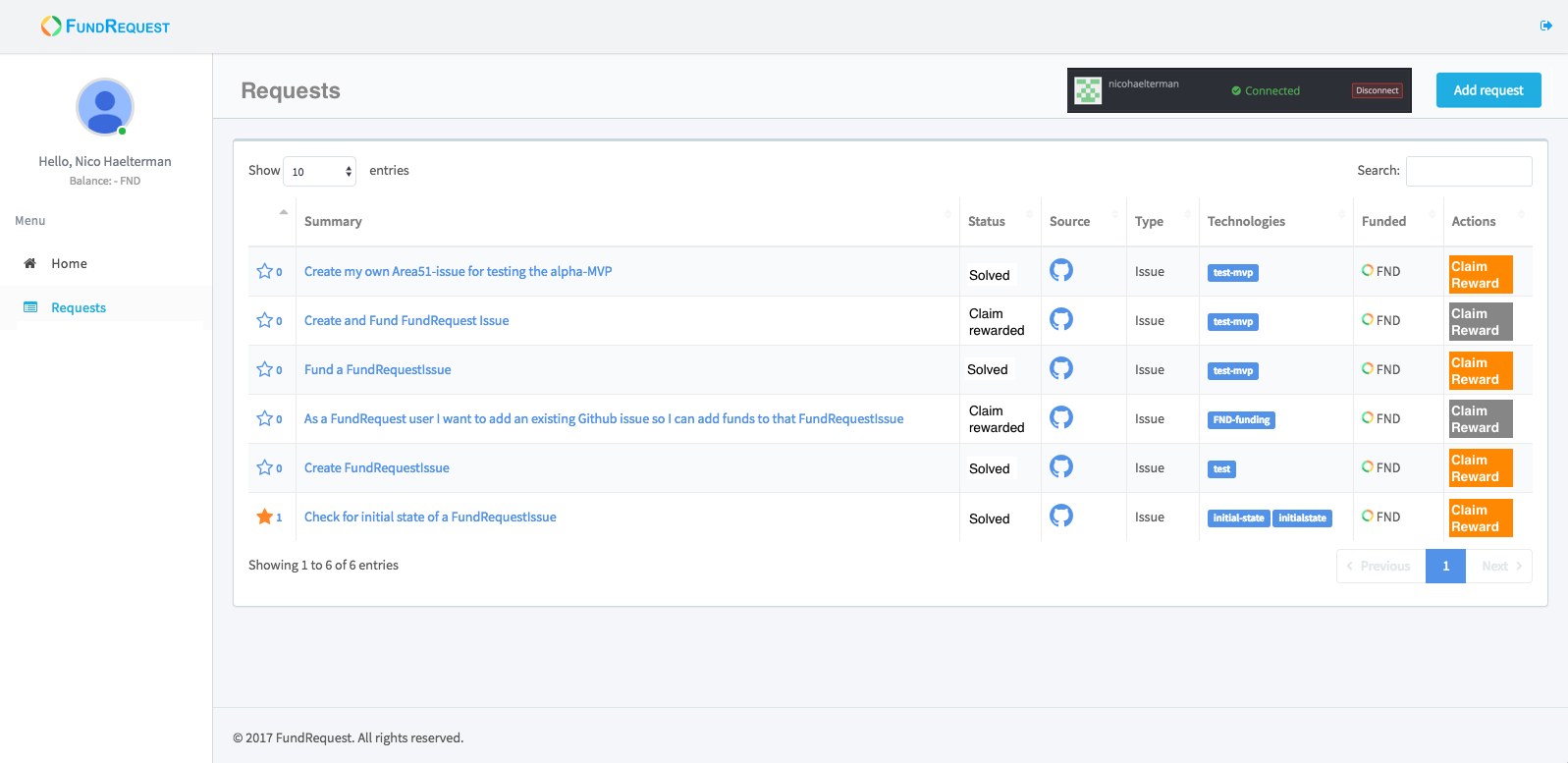Sort table by Summary column

pos(627,221)
